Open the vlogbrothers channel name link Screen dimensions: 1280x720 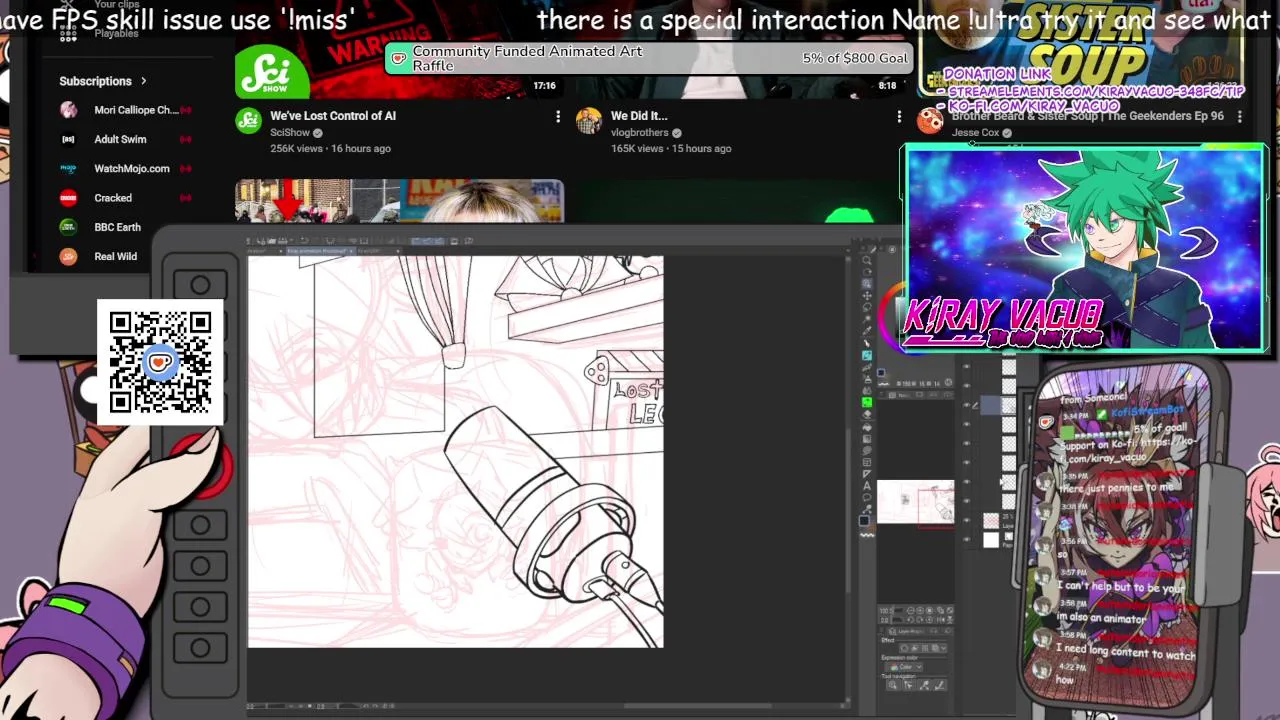640,133
